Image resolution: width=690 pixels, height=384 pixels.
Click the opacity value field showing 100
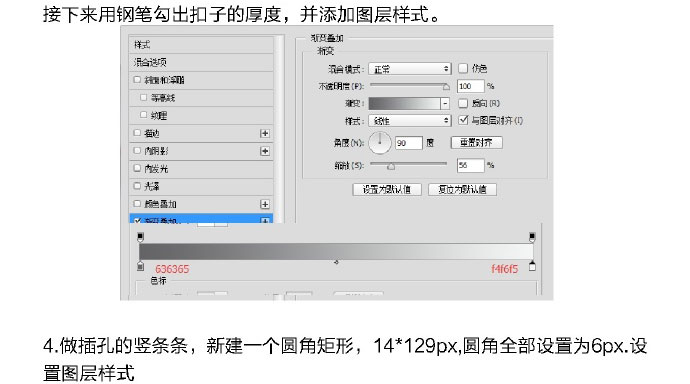tap(470, 86)
